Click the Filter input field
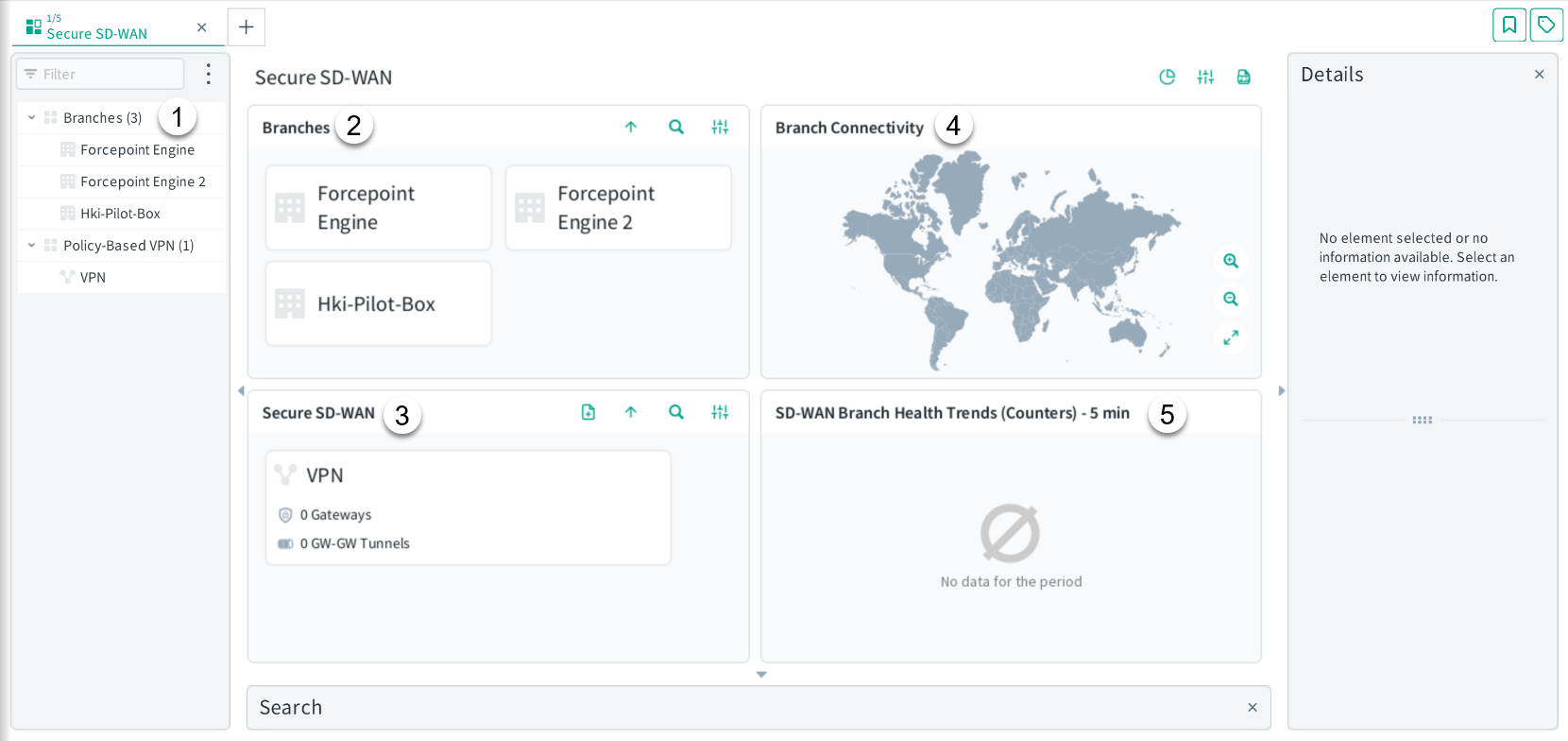 click(x=100, y=74)
